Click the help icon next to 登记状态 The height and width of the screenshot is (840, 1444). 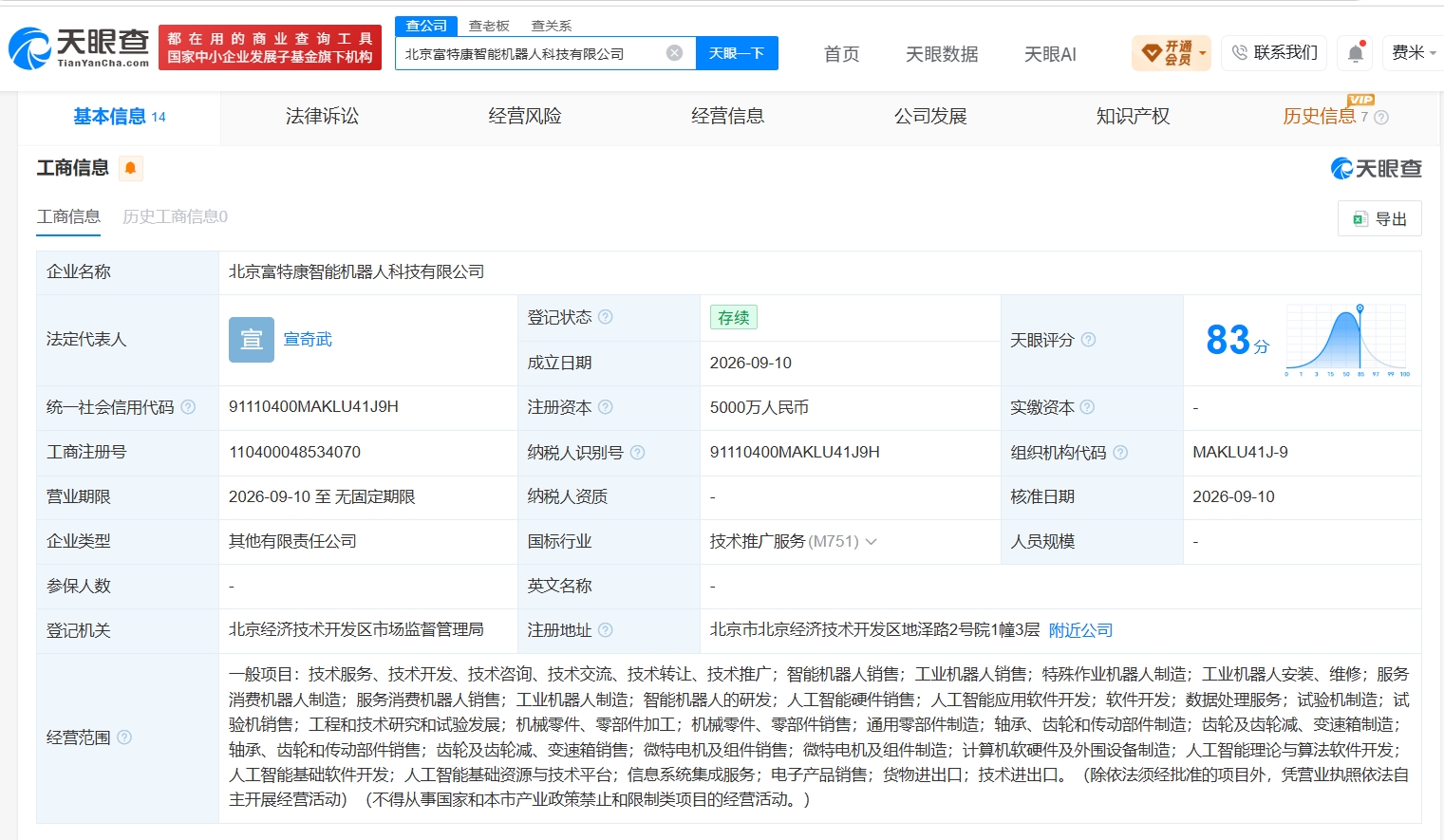606,317
